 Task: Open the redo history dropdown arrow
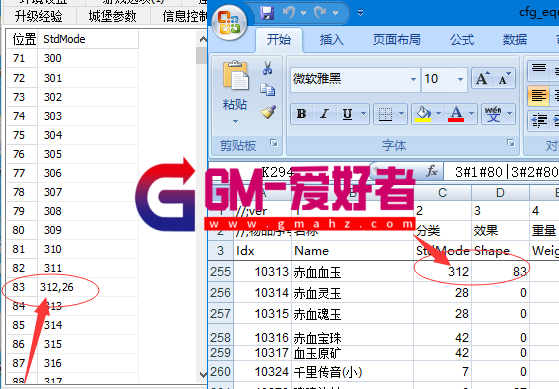(x=335, y=13)
